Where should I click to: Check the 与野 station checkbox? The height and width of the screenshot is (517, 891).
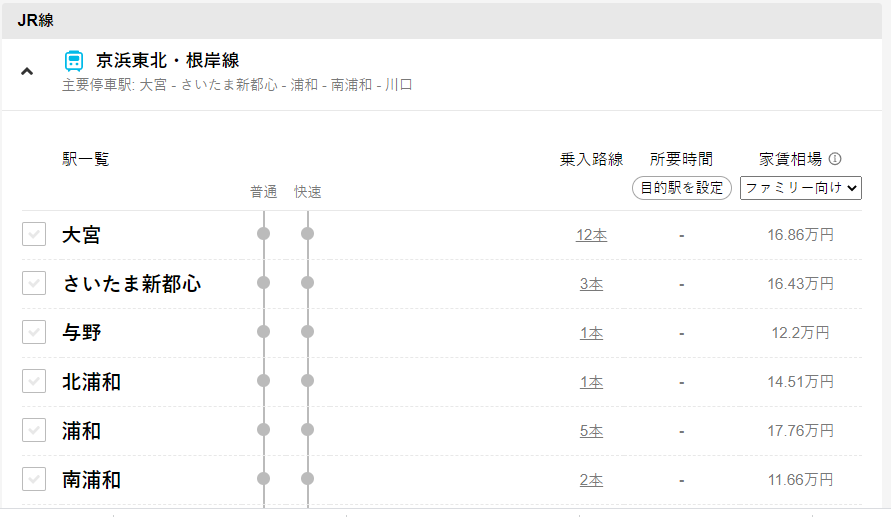coord(34,332)
